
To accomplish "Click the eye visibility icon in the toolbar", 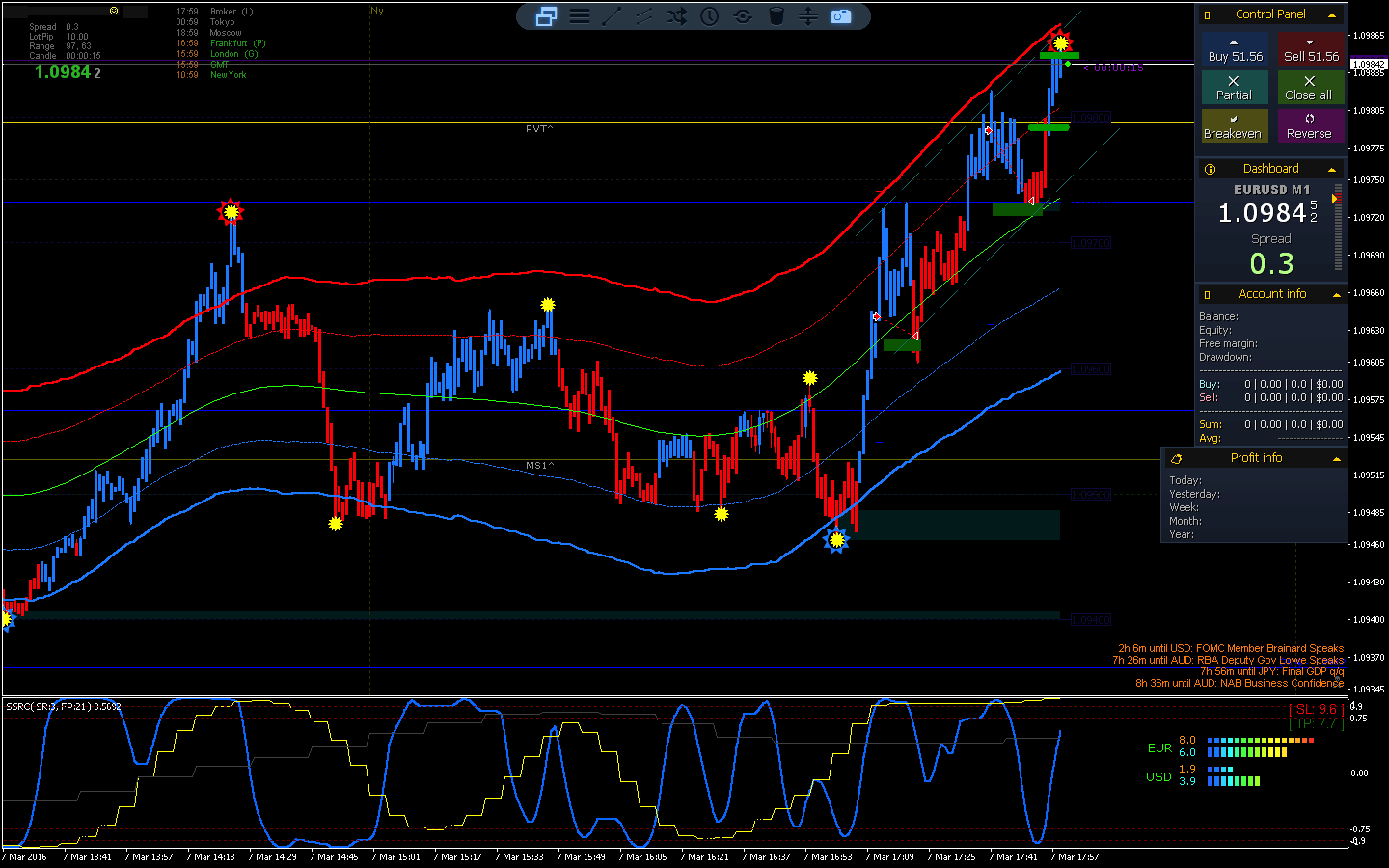I will pos(743,16).
